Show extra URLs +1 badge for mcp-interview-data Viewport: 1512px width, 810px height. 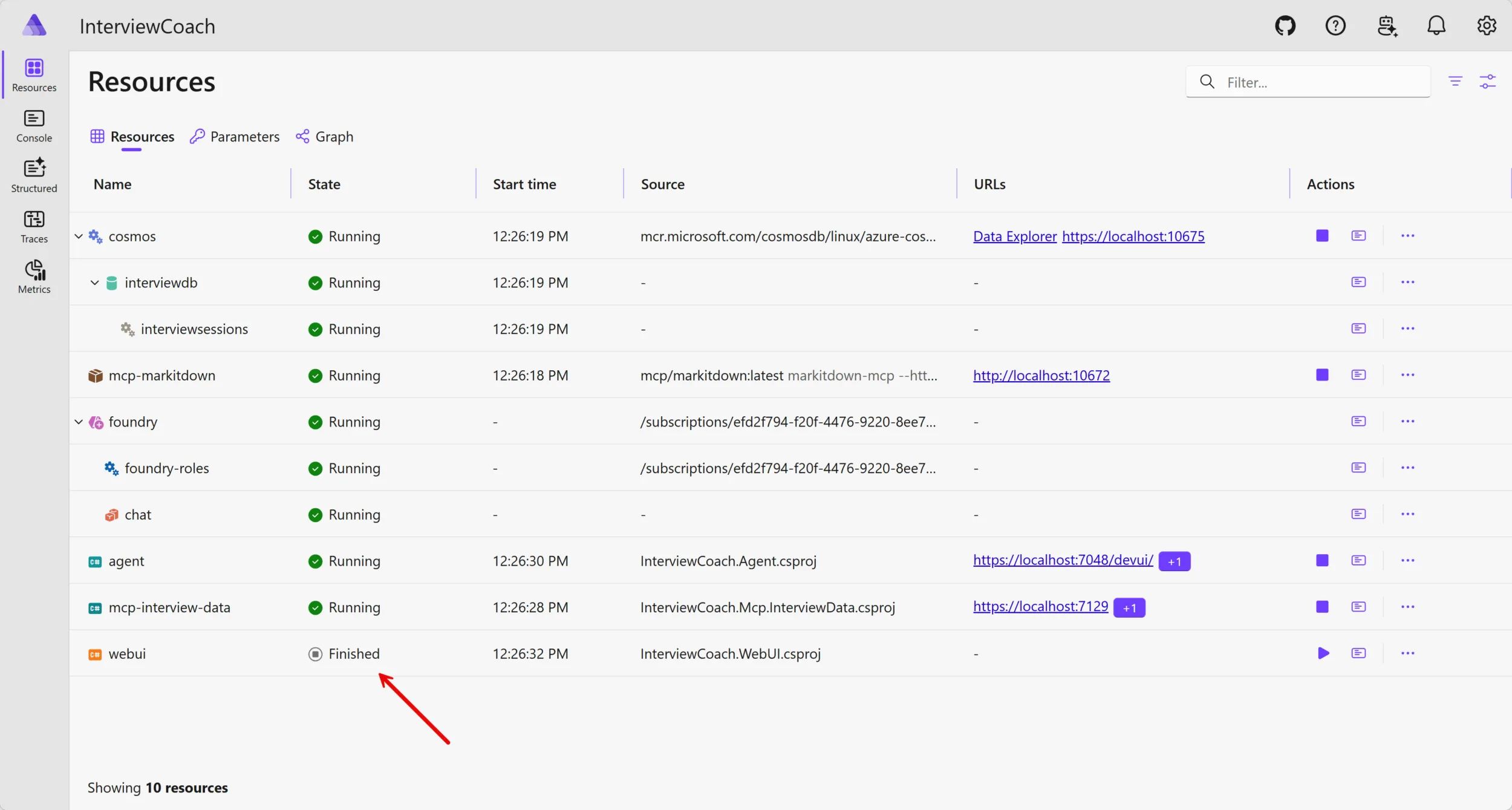click(1129, 607)
